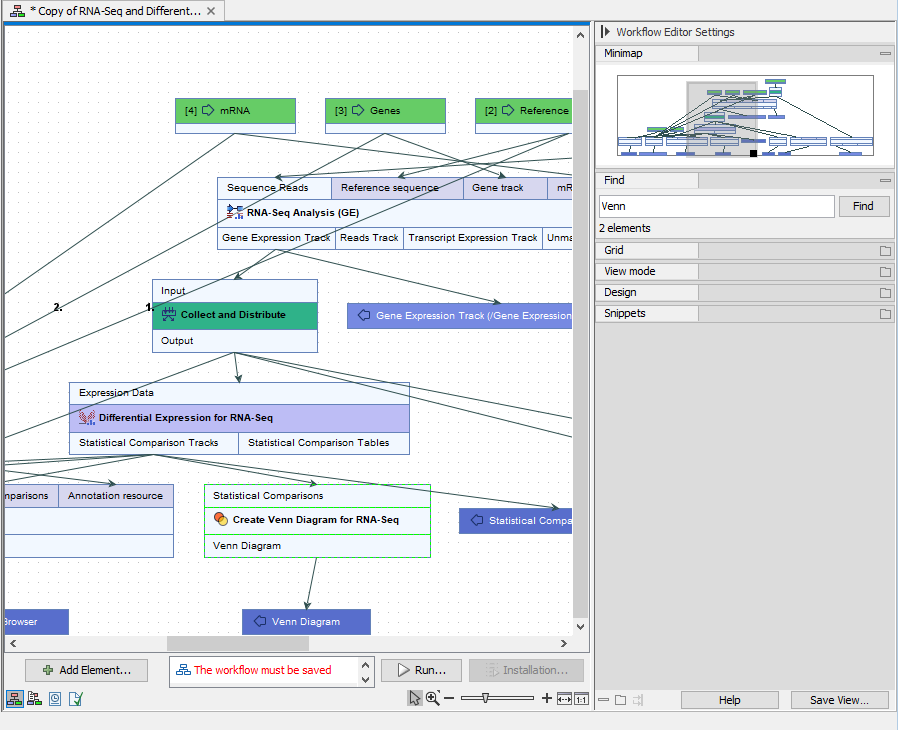898x730 pixels.
Task: Select the pointer tool in the bottom toolbar
Action: click(414, 697)
